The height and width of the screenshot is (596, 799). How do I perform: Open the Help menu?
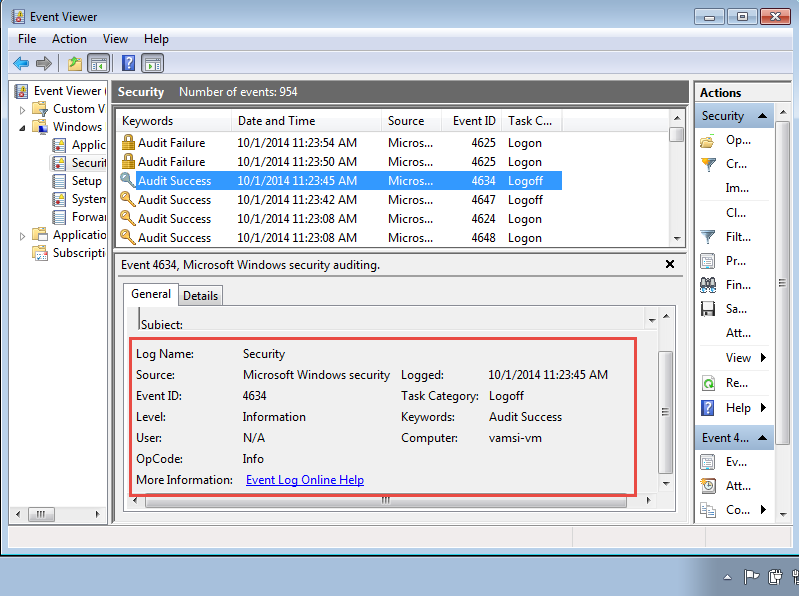coord(156,39)
